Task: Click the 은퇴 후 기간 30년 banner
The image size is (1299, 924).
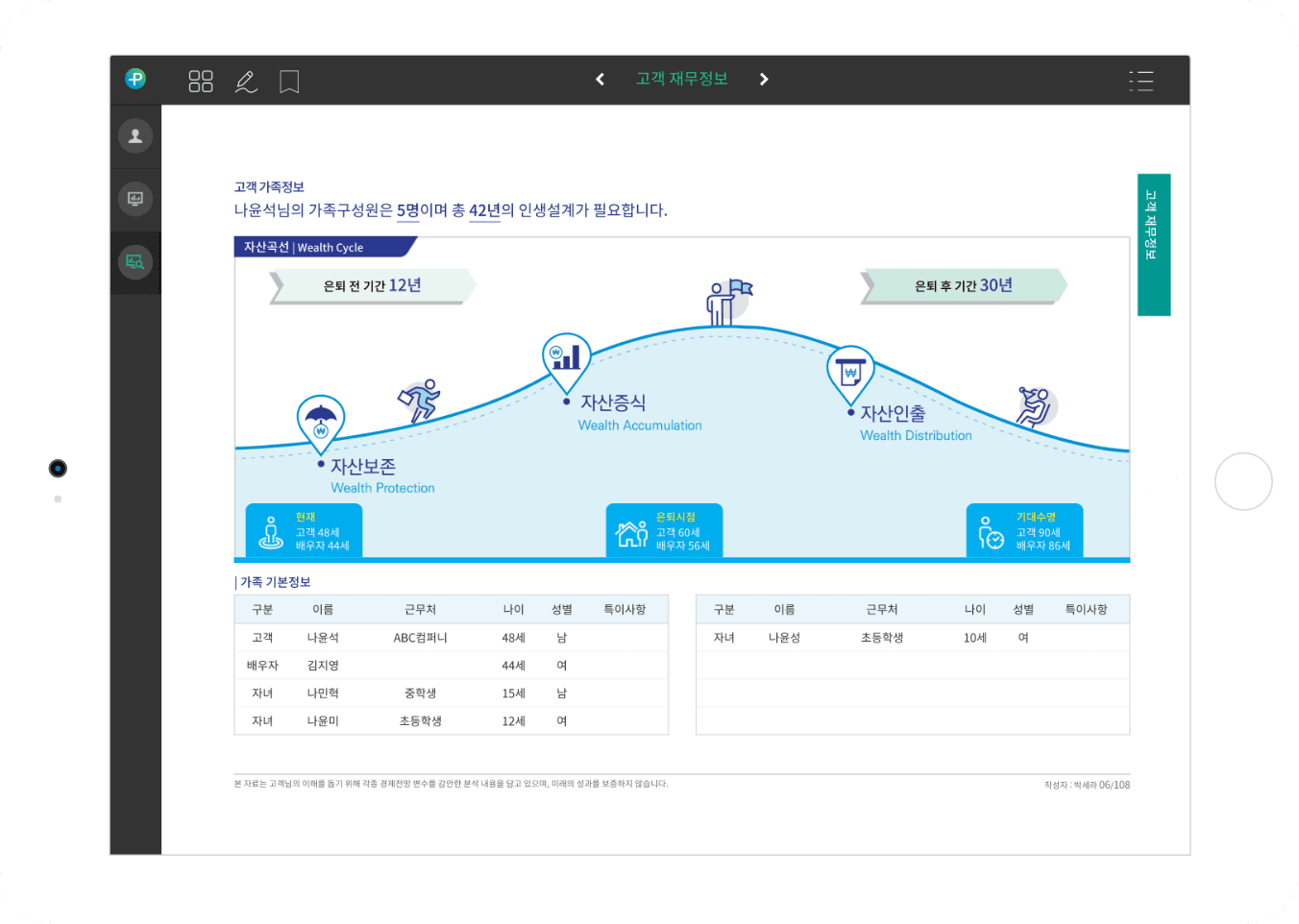Action: pos(964,286)
